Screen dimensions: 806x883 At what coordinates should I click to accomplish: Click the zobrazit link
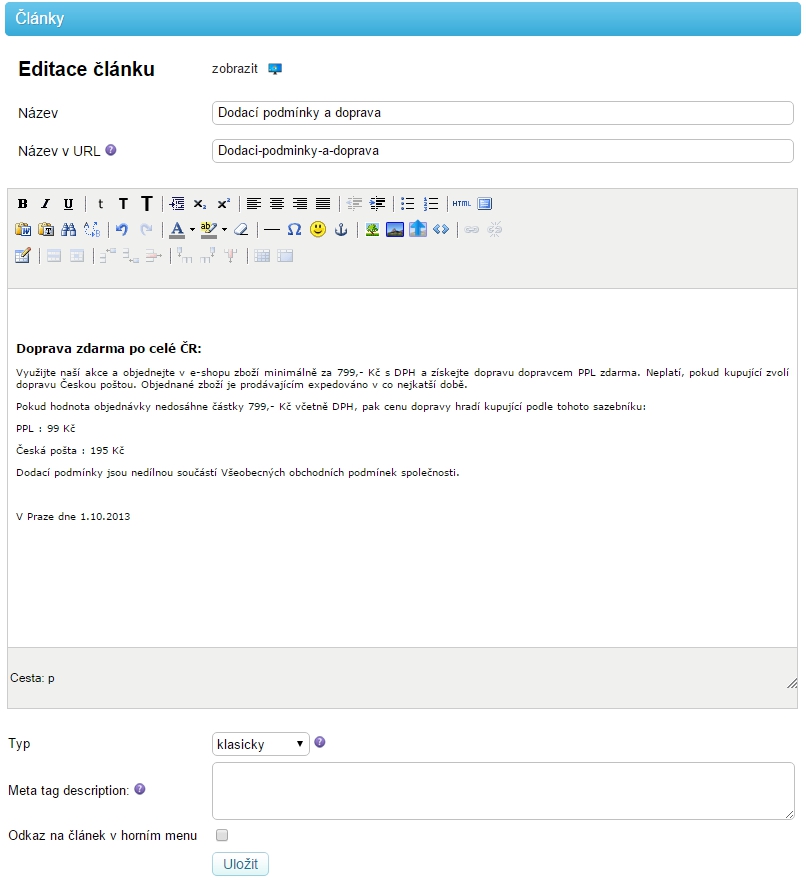tap(235, 69)
